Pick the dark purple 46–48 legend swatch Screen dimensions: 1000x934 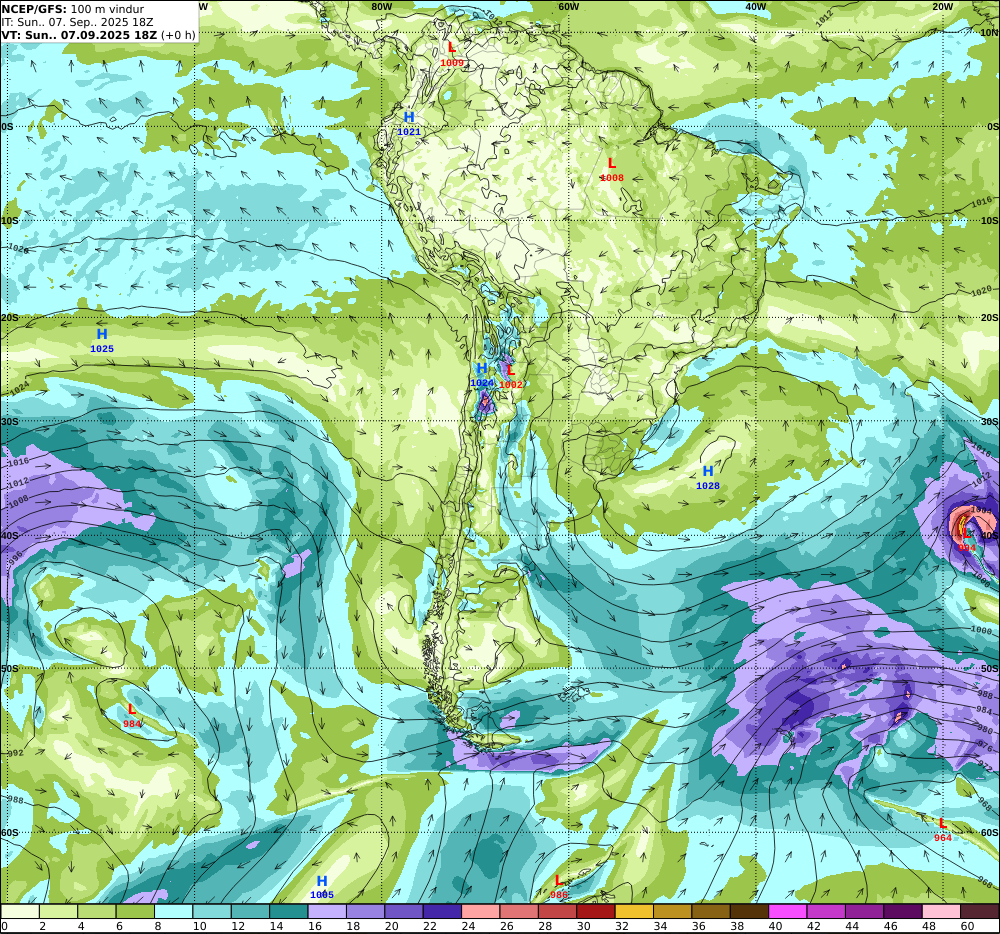904,912
